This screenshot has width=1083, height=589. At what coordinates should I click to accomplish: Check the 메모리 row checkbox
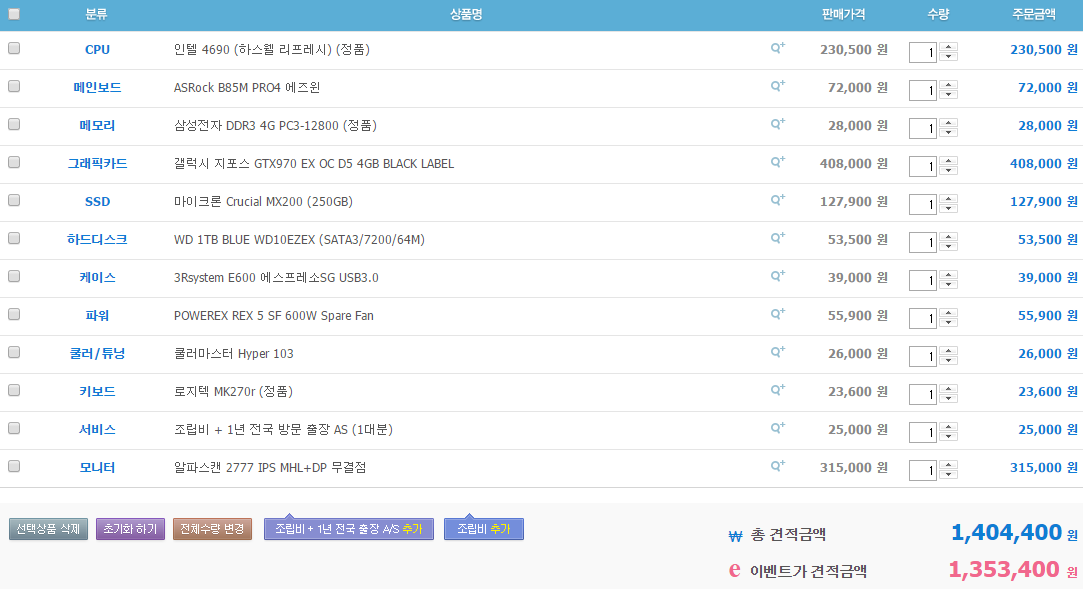(x=14, y=124)
